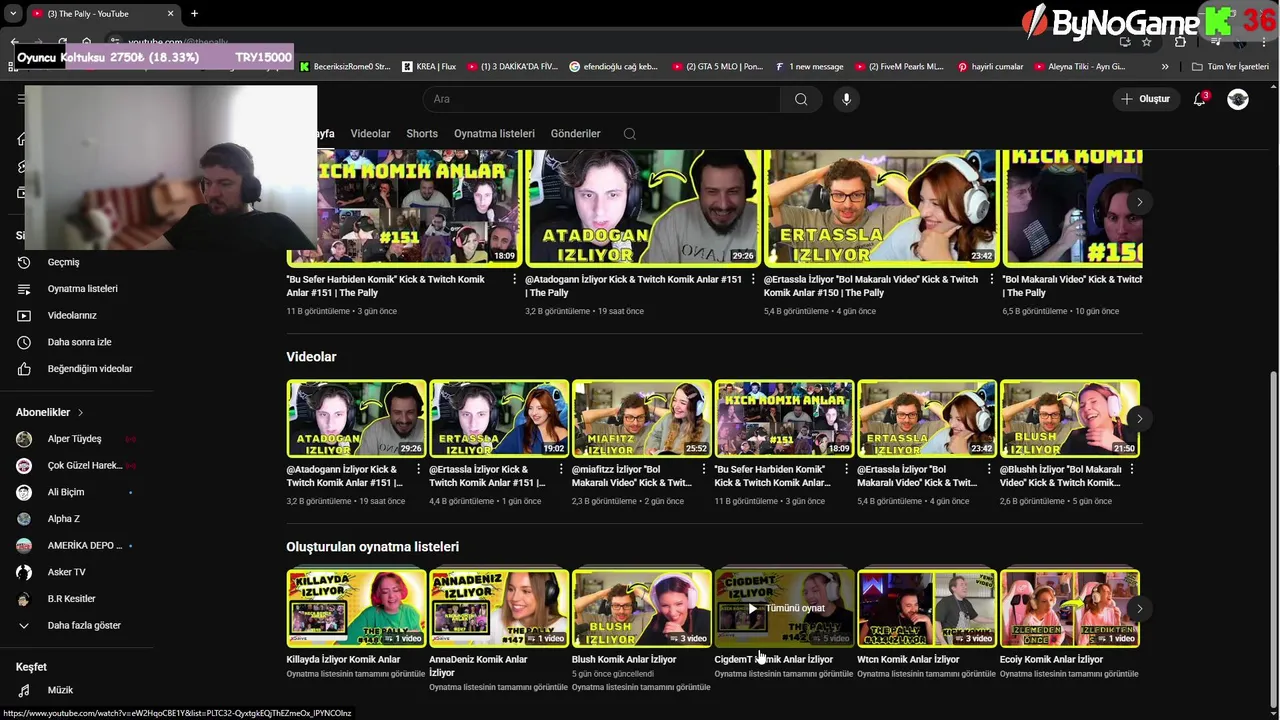The image size is (1280, 720).
Task: Switch to Oynatma listeleri tab
Action: (x=494, y=134)
